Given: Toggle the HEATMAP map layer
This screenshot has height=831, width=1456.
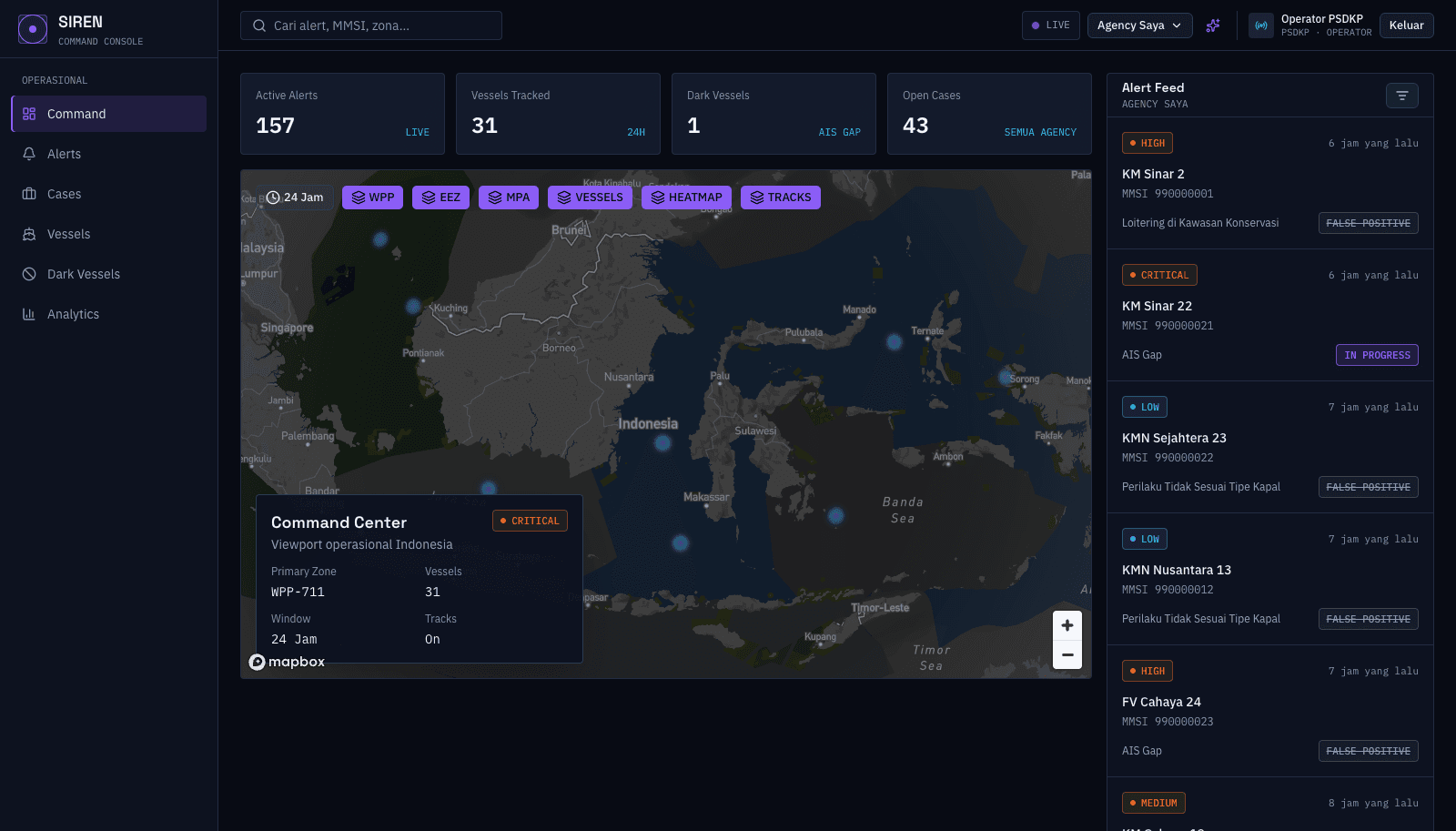Looking at the screenshot, I should click(686, 198).
